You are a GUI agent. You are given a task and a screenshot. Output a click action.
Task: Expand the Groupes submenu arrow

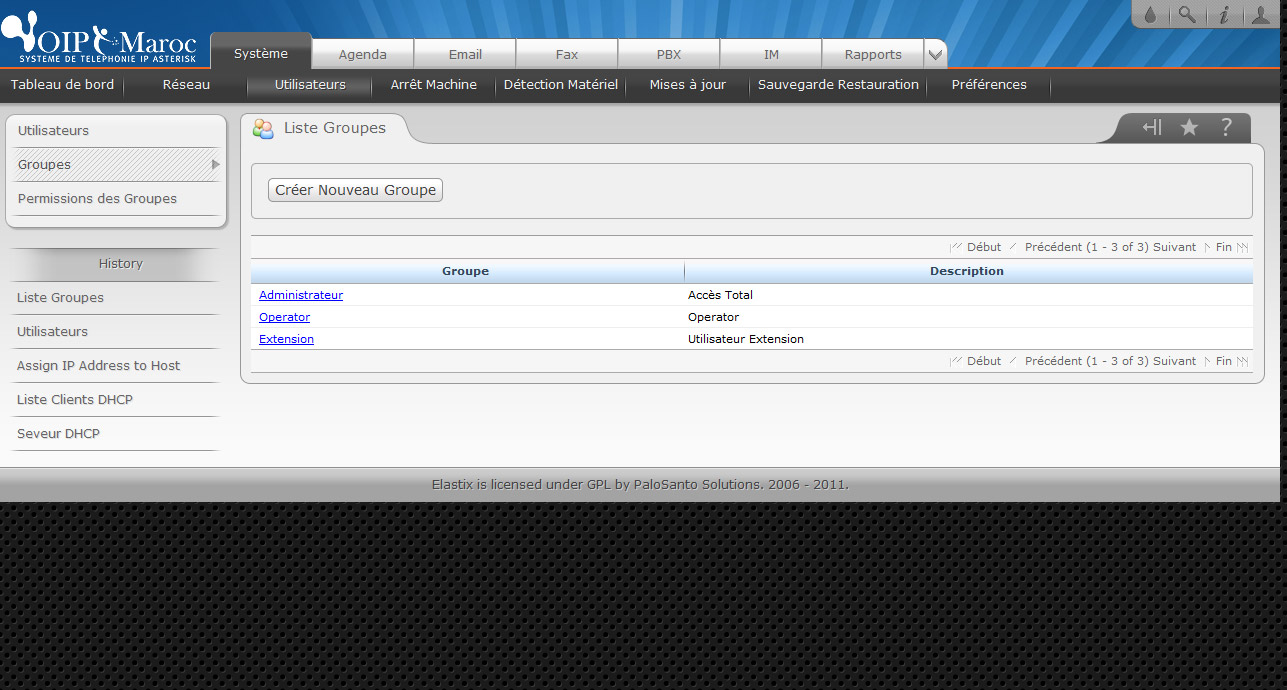point(215,164)
